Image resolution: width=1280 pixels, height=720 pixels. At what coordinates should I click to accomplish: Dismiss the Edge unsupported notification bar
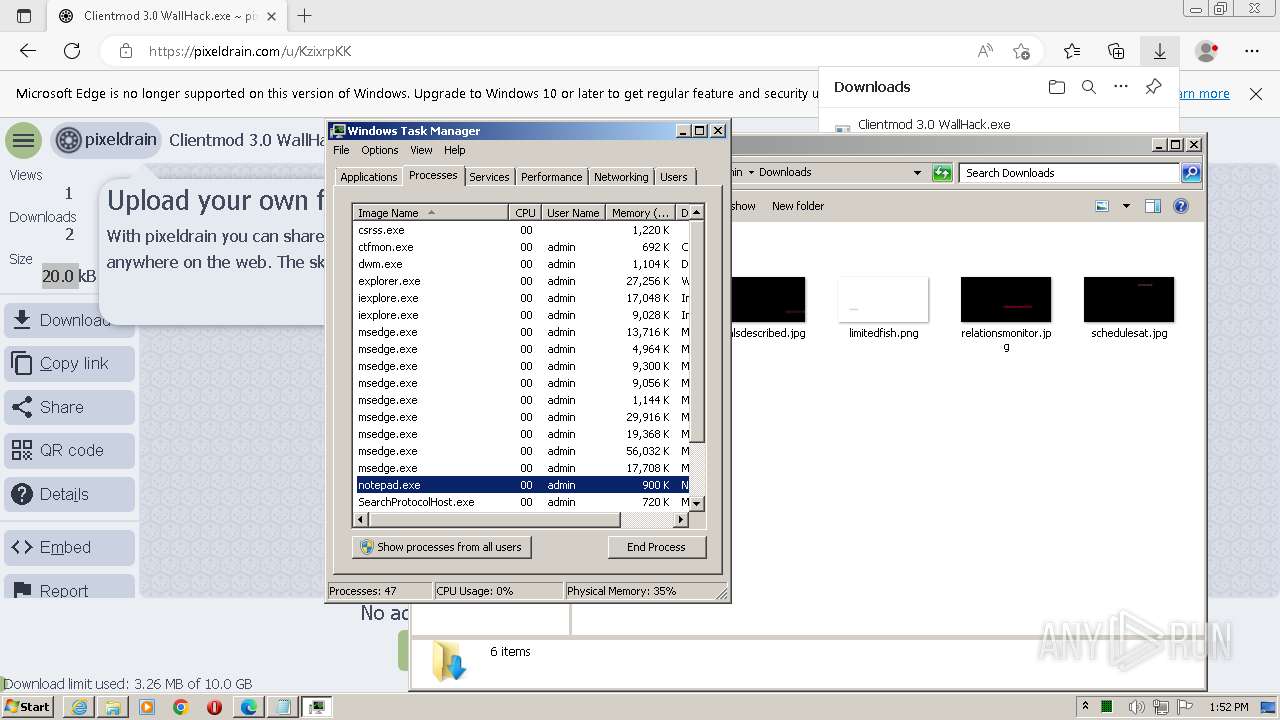[x=1256, y=93]
